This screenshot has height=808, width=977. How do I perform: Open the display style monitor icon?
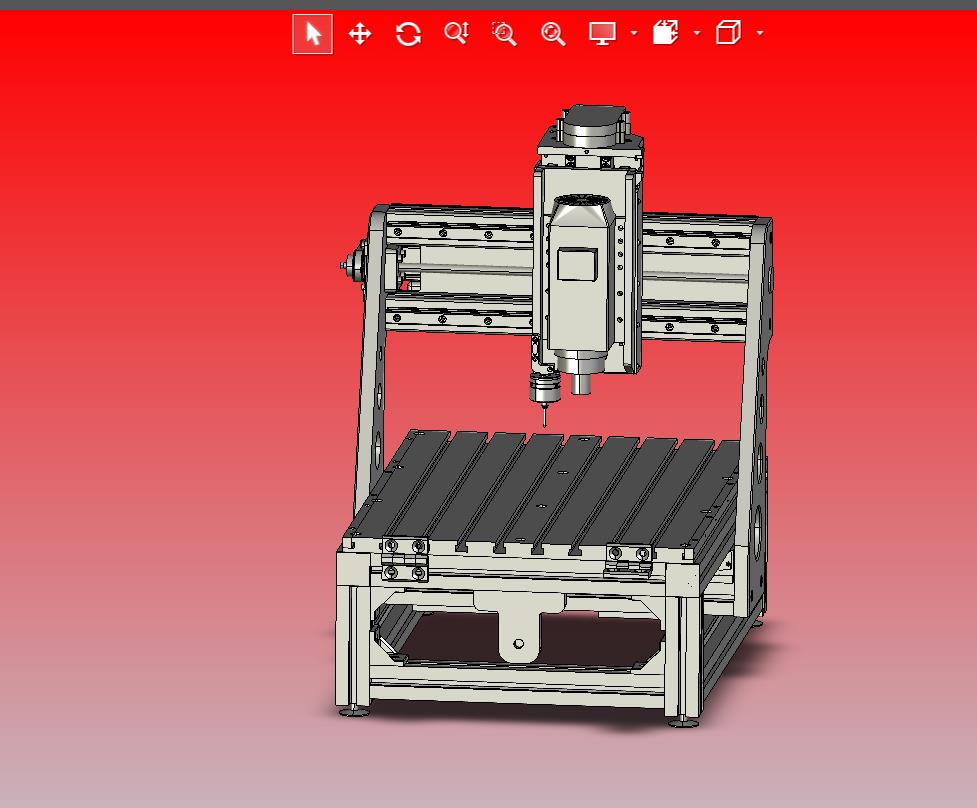[x=603, y=34]
